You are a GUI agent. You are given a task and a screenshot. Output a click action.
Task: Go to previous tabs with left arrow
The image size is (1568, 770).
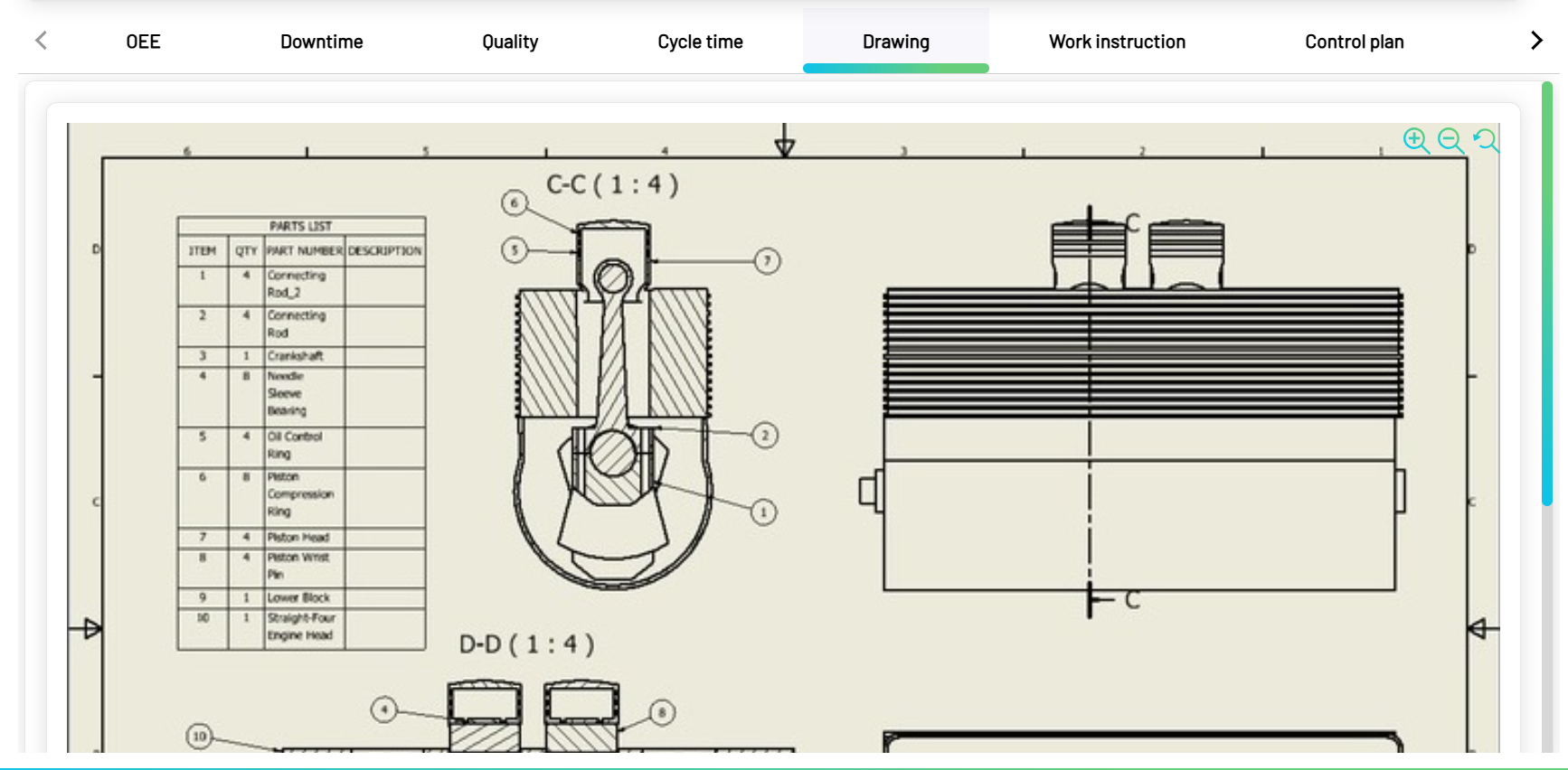point(41,41)
